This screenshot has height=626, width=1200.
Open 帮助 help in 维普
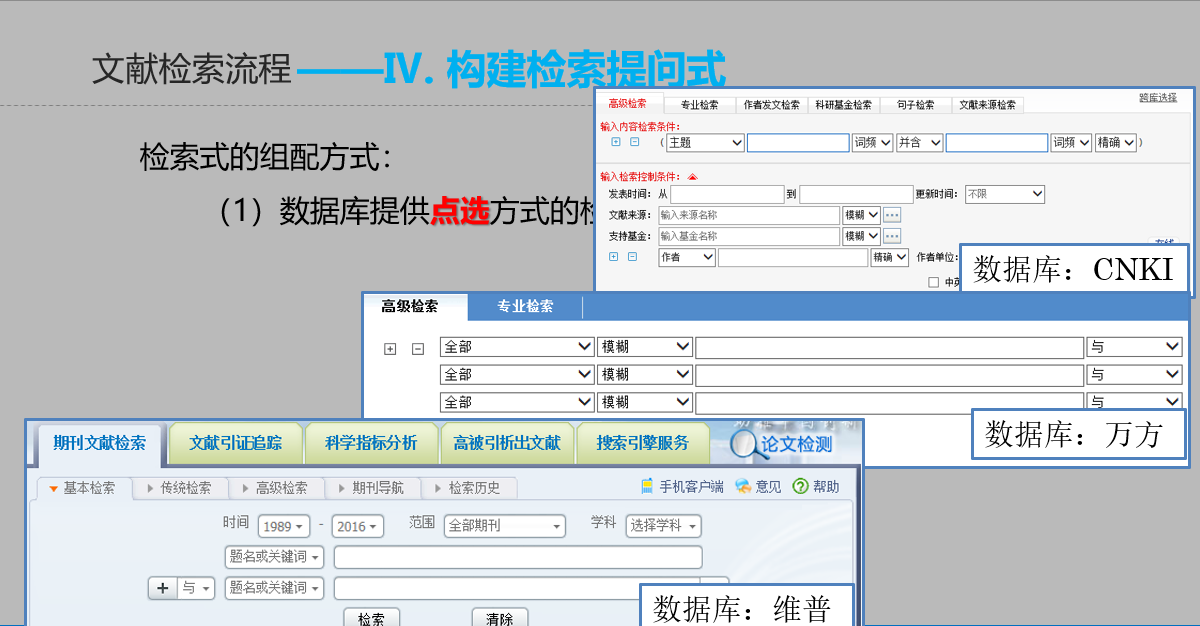click(x=816, y=487)
